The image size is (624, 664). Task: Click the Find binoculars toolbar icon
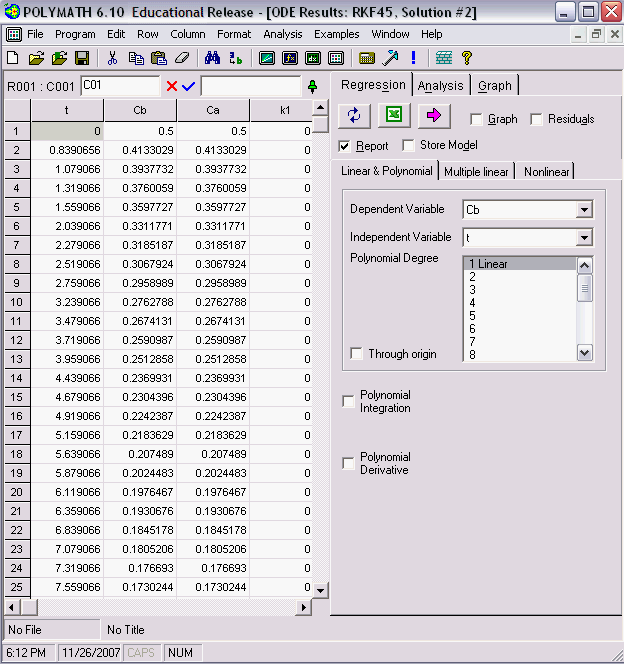[211, 58]
